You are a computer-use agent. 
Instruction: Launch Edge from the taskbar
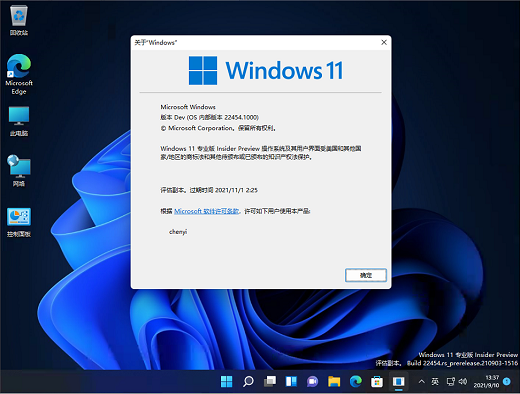[x=355, y=381]
